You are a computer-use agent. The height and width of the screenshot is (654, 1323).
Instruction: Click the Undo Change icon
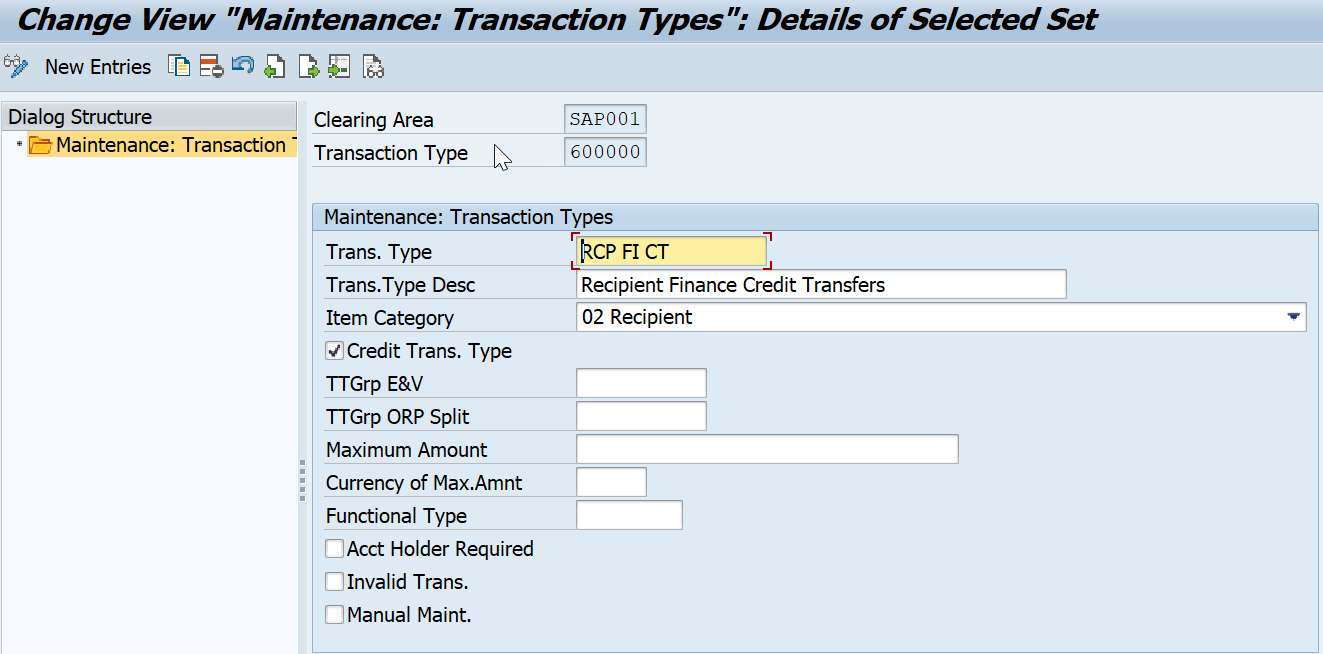pyautogui.click(x=243, y=66)
